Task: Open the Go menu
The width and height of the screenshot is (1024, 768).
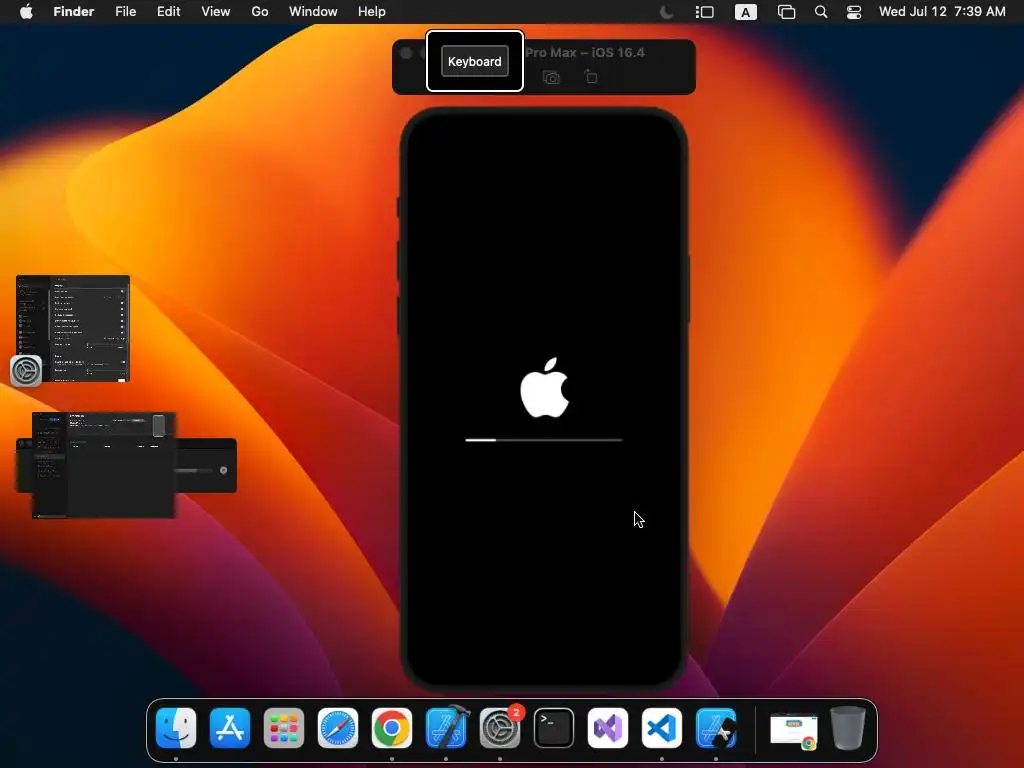Action: click(260, 12)
